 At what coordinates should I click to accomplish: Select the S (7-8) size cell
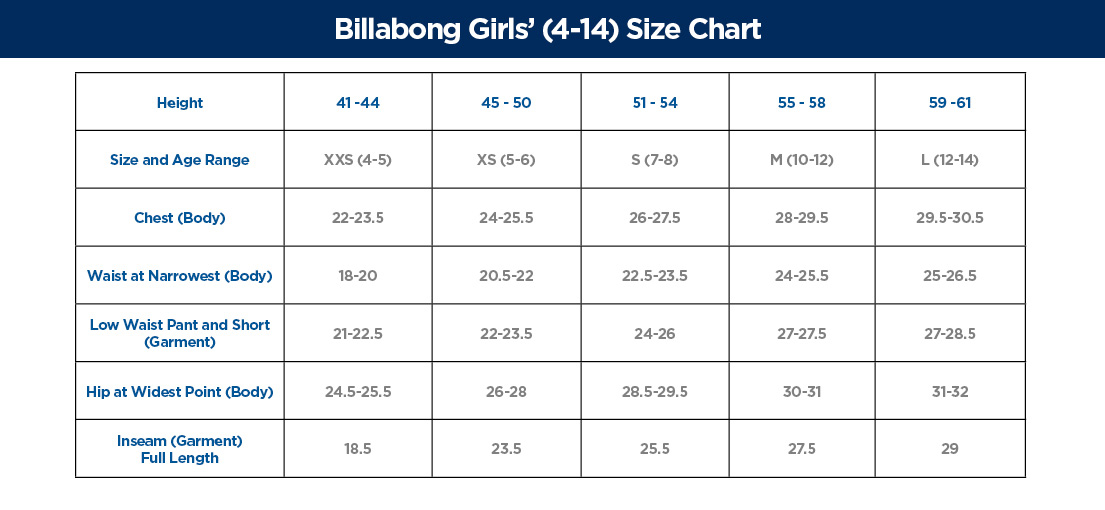pyautogui.click(x=654, y=160)
